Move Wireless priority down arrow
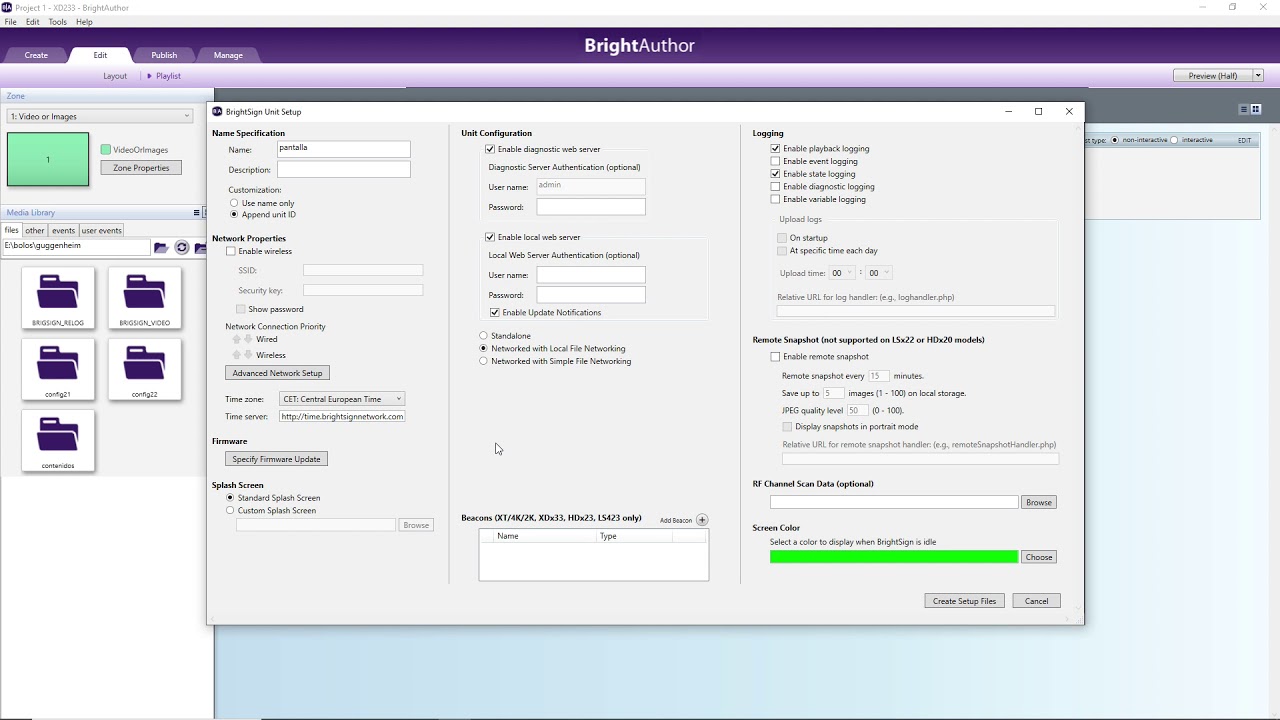 point(248,355)
